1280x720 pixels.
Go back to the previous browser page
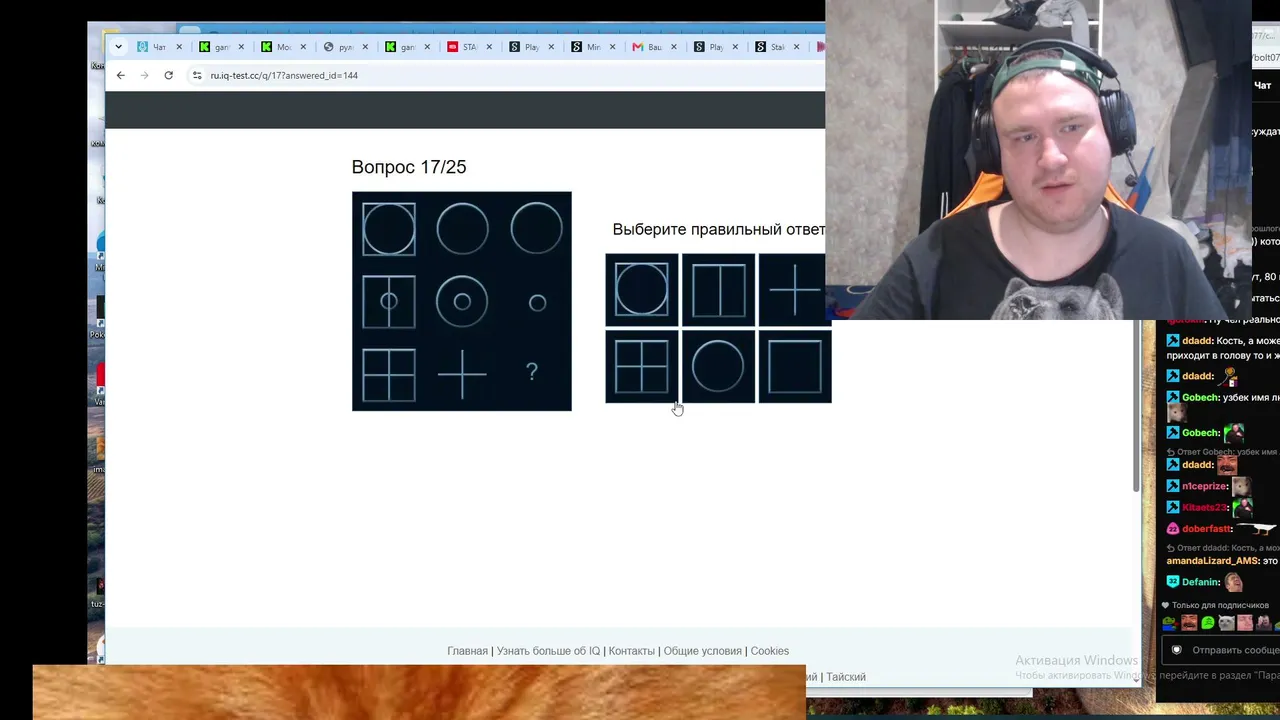[121, 75]
